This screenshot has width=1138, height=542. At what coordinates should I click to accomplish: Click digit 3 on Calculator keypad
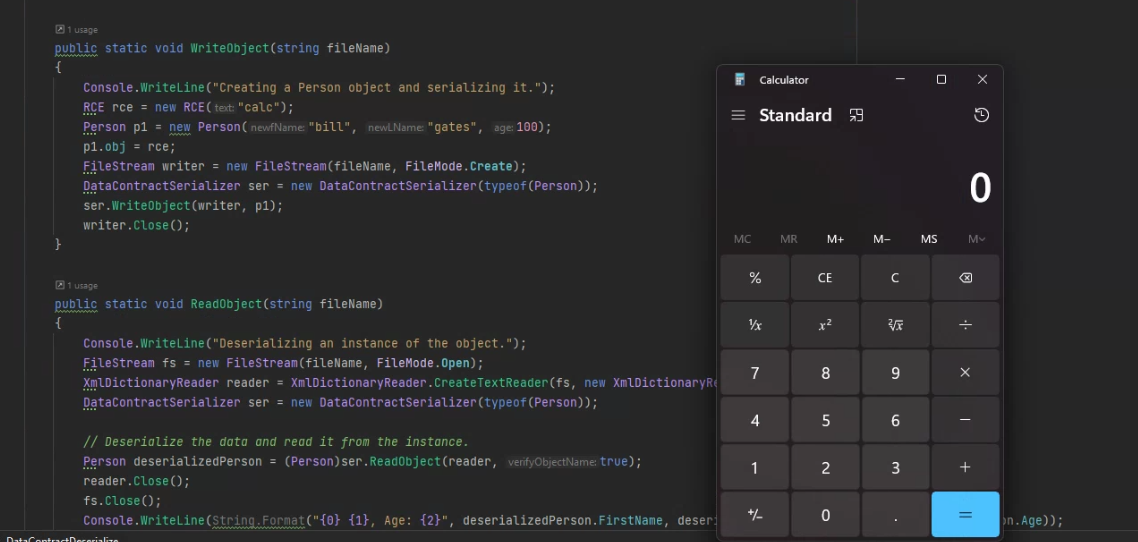[895, 468]
